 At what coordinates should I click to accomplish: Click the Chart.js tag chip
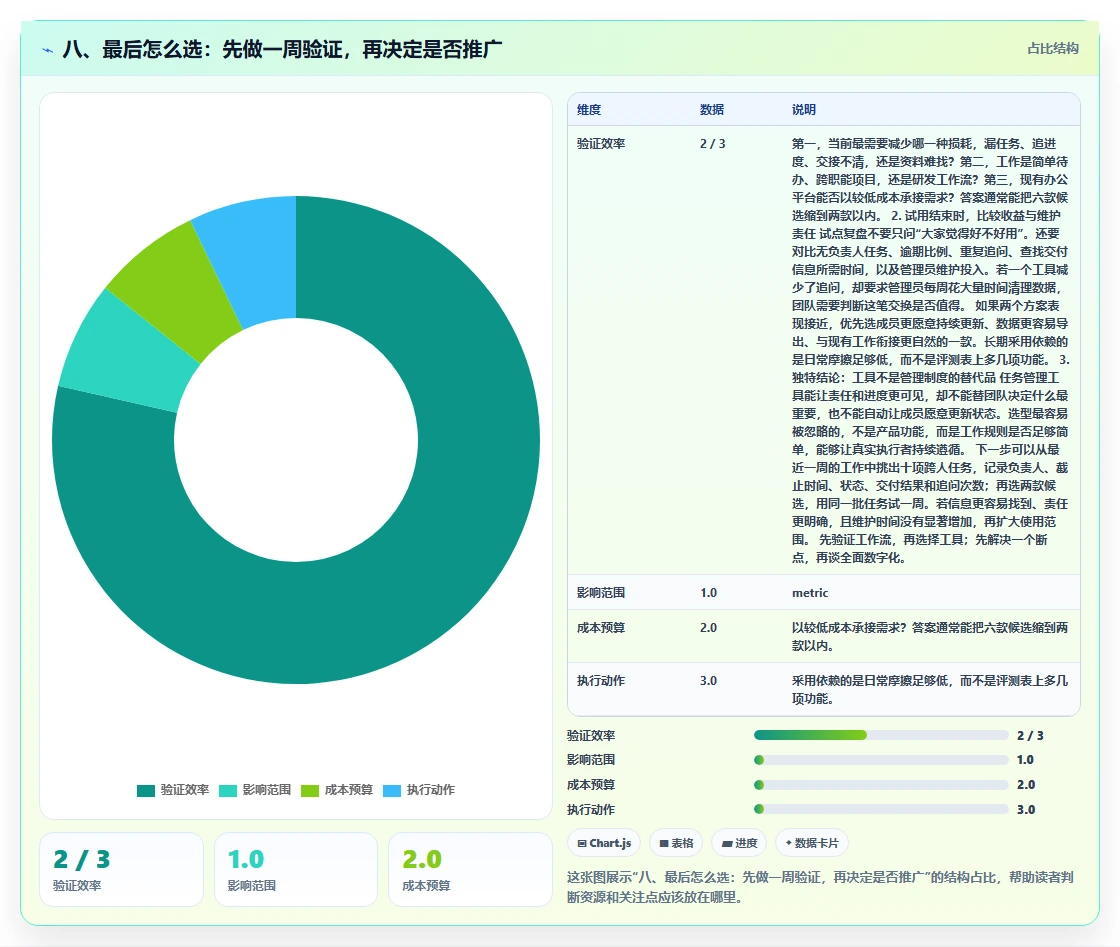[x=604, y=843]
